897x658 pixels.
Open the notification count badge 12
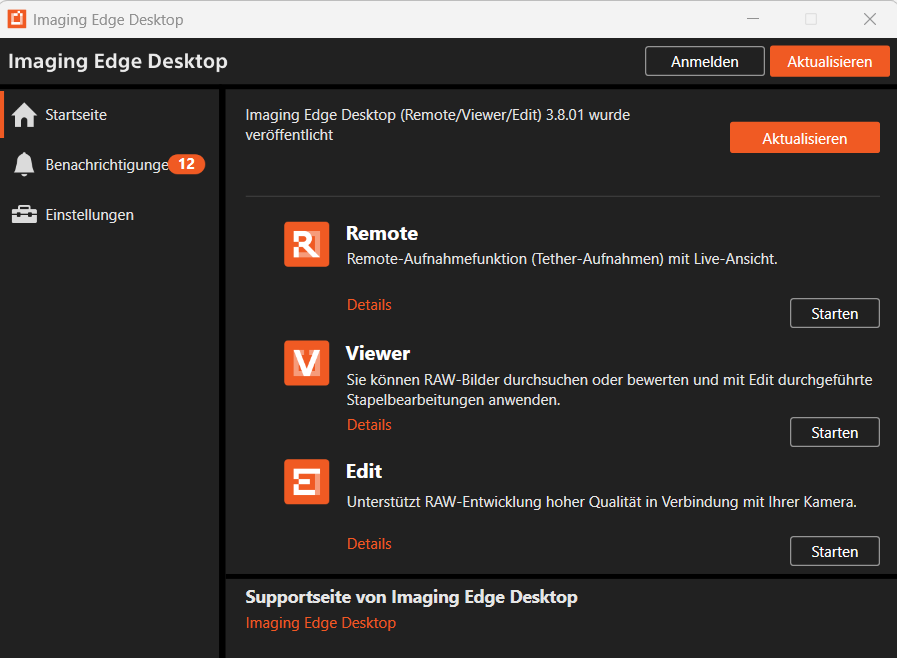(x=186, y=164)
